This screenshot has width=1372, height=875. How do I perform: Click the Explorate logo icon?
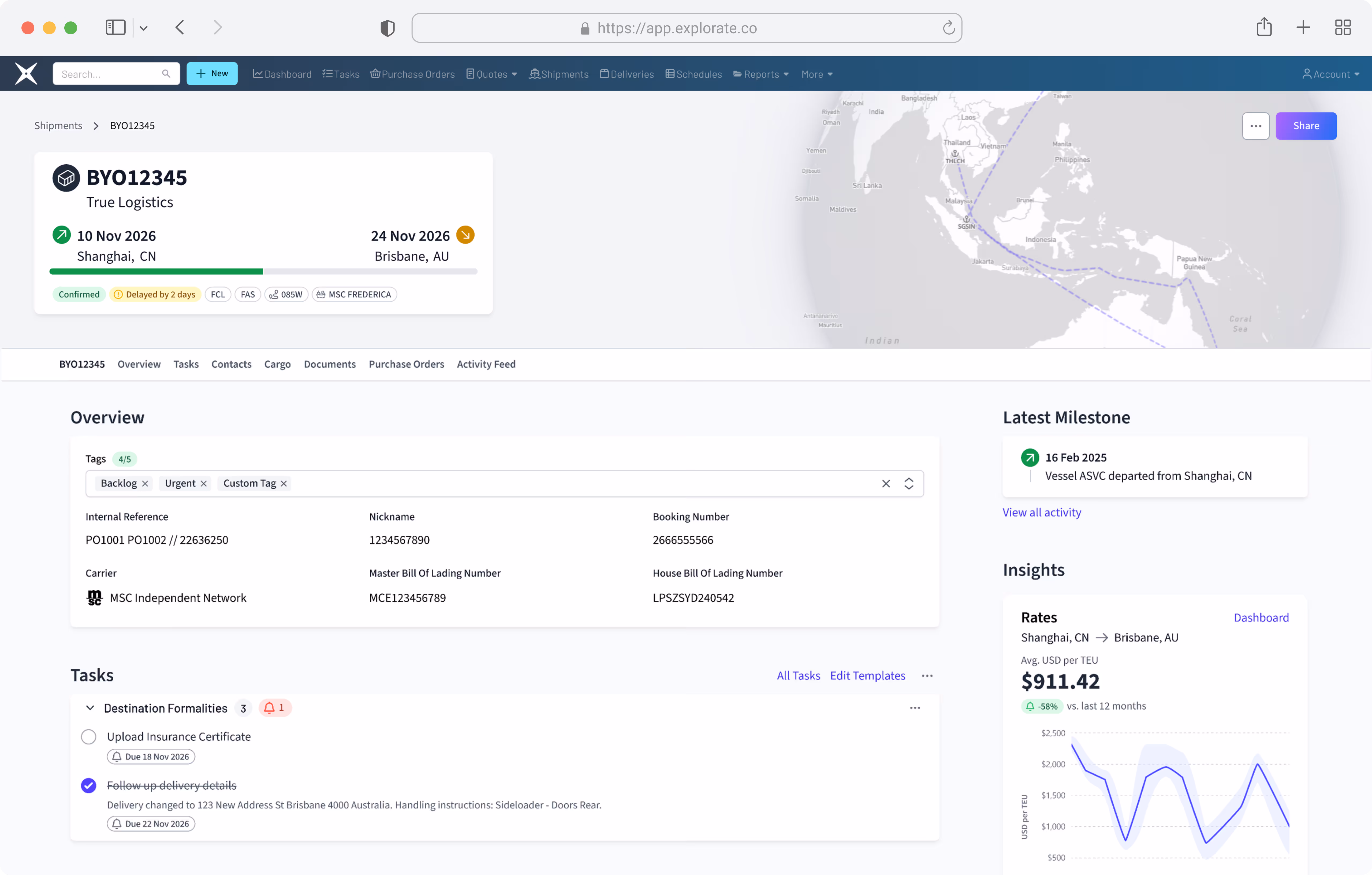click(x=26, y=73)
